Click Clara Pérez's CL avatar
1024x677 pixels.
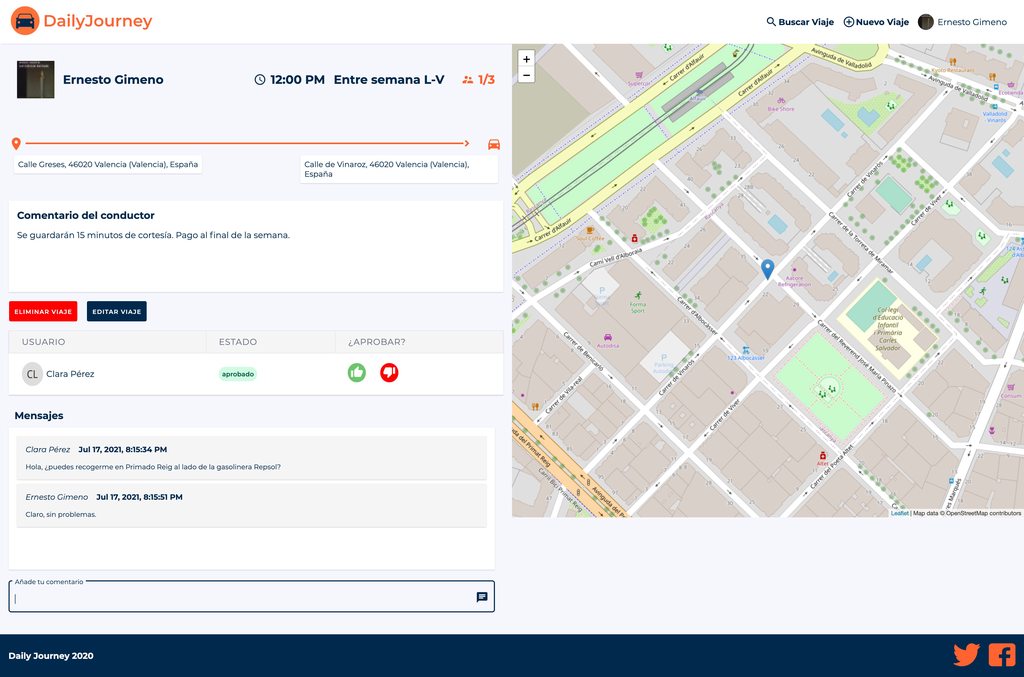pyautogui.click(x=32, y=374)
